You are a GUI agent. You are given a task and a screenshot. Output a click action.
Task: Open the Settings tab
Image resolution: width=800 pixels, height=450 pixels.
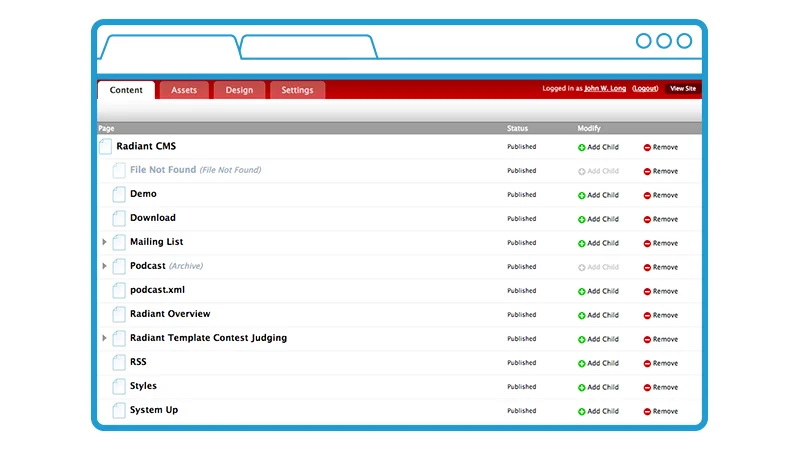pos(297,90)
